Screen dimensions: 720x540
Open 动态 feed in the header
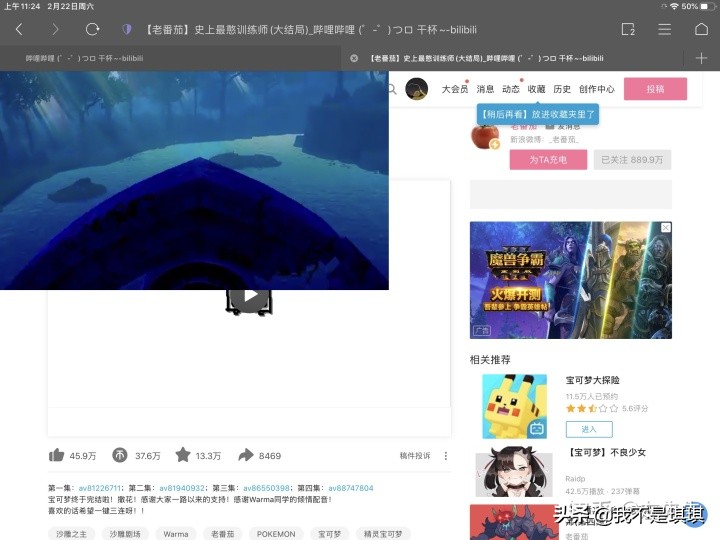(511, 89)
